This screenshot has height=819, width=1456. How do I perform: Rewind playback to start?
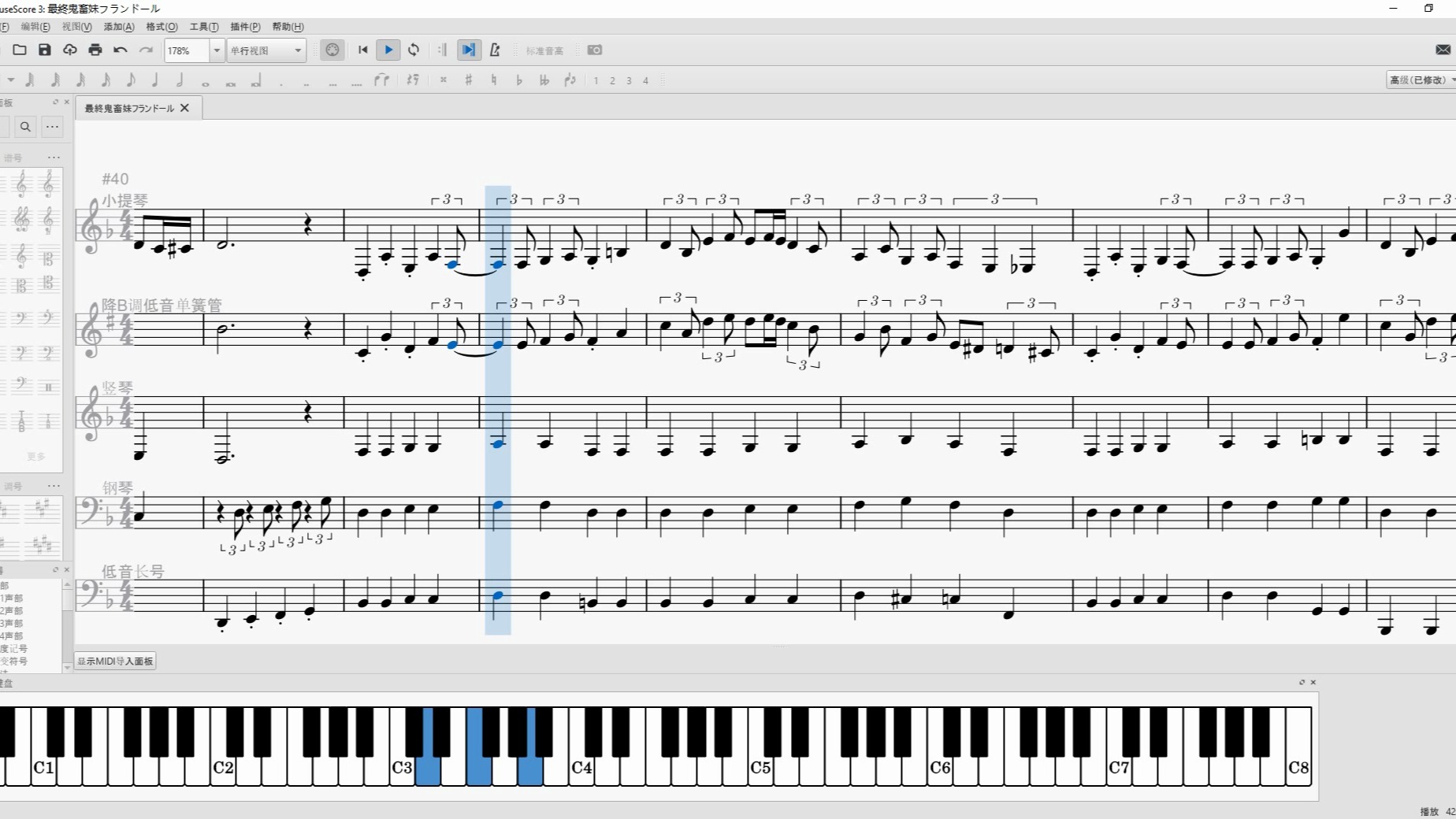363,50
